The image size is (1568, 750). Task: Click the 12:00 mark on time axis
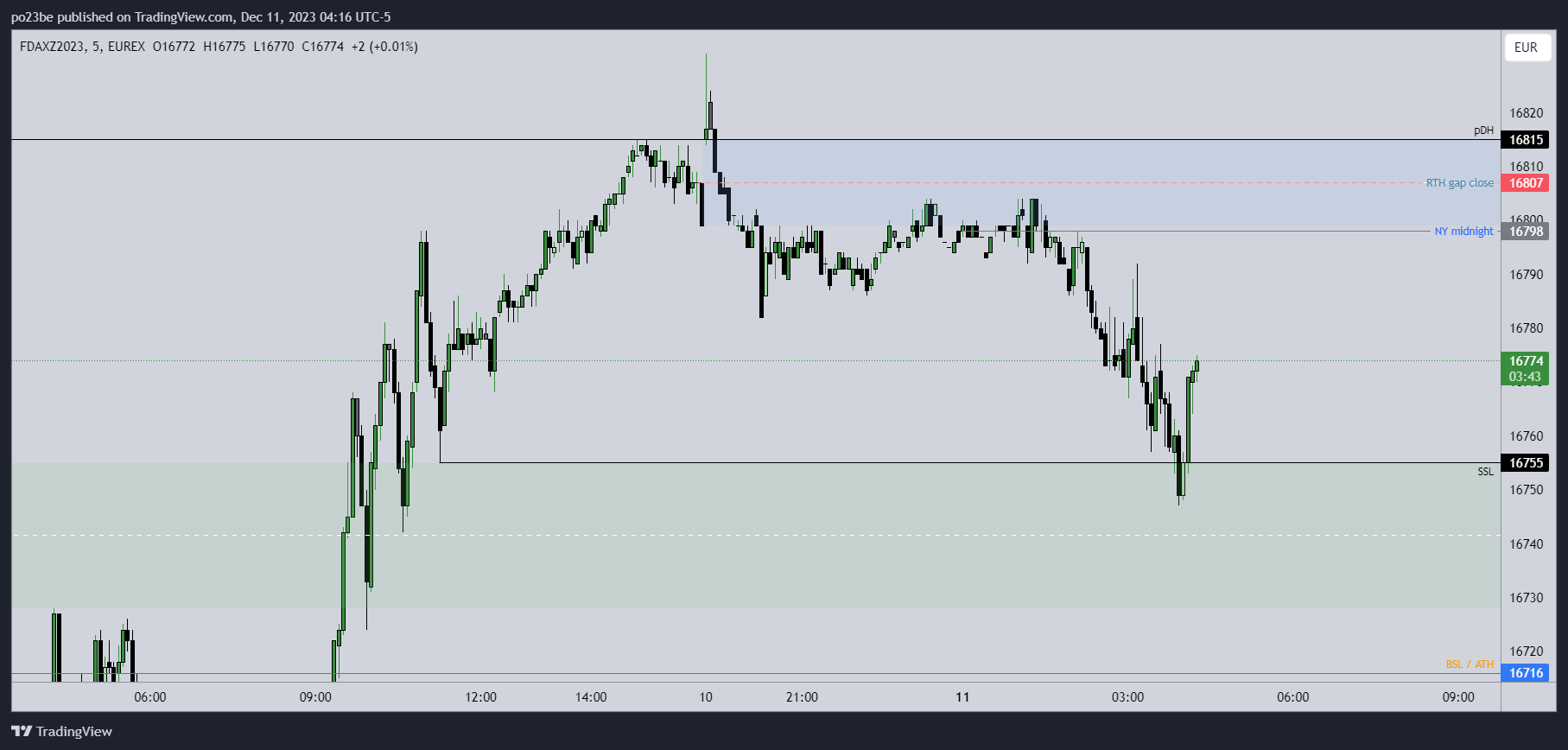click(480, 697)
